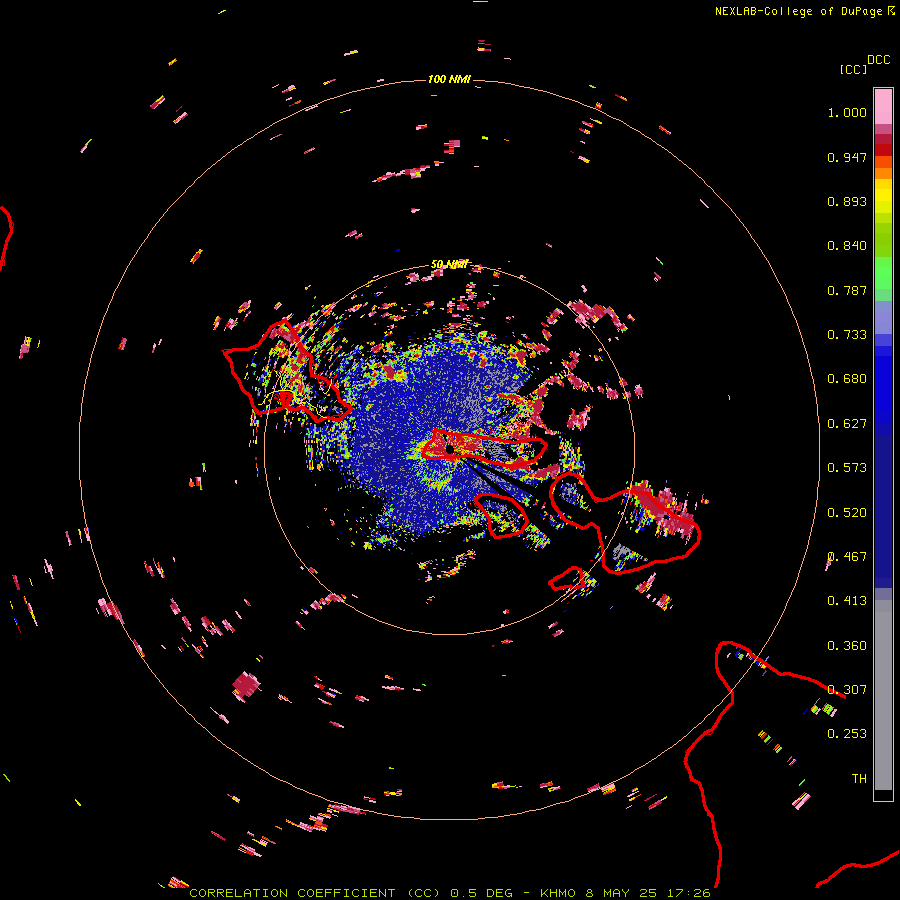The width and height of the screenshot is (900, 900).
Task: Click the 0.413 color scale value
Action: point(847,601)
